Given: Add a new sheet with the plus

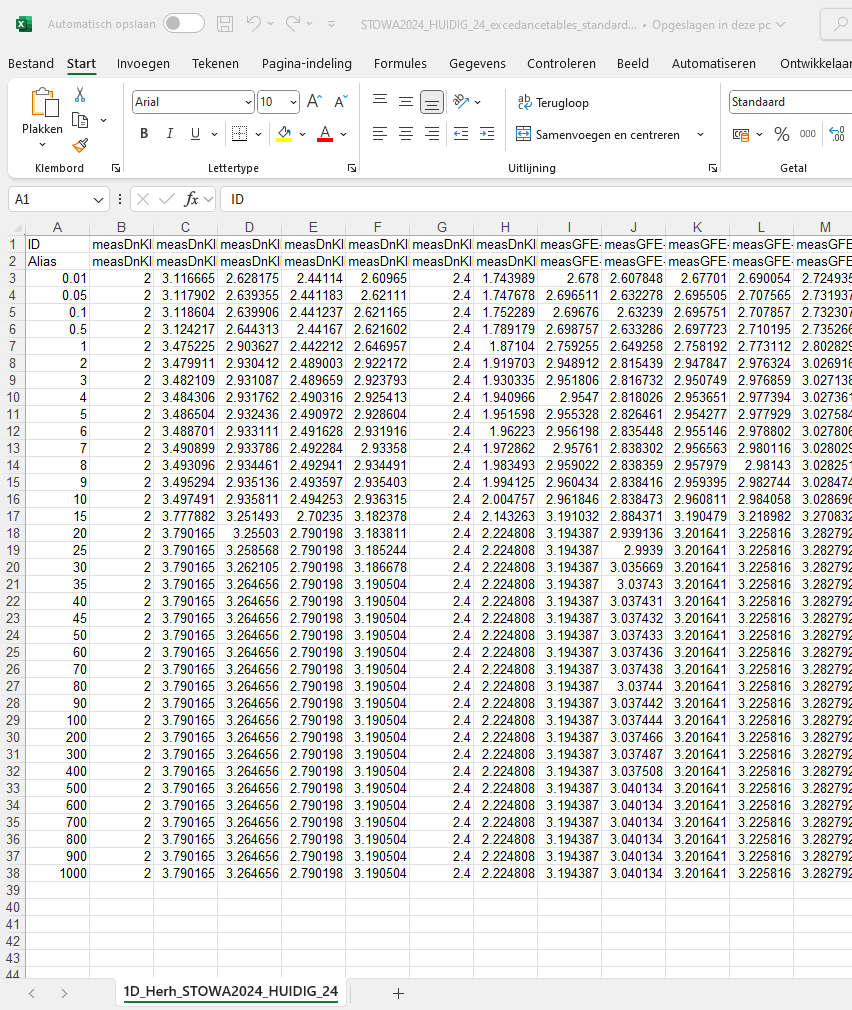Looking at the screenshot, I should (x=398, y=993).
